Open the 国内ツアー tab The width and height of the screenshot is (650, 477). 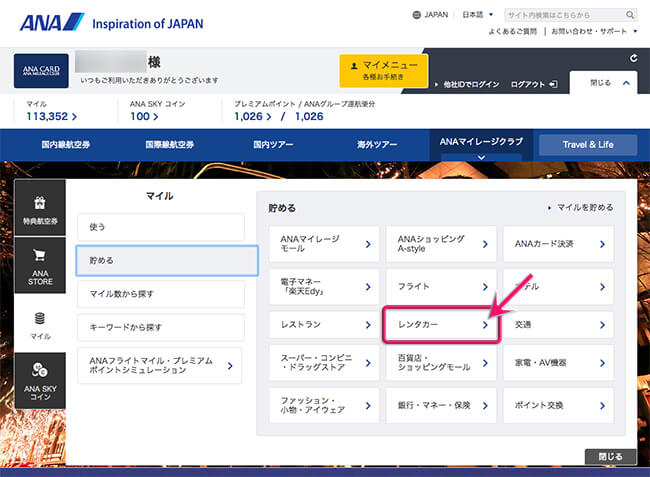coord(273,145)
